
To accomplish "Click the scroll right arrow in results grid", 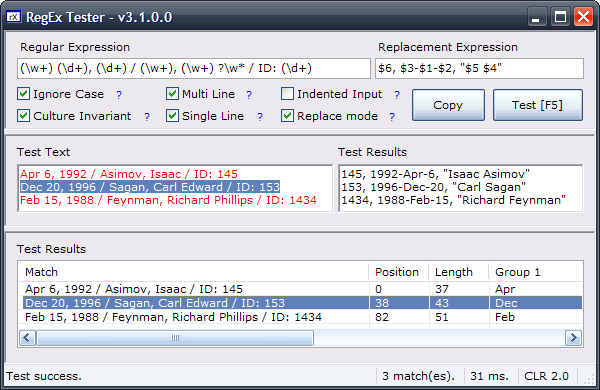I will pyautogui.click(x=573, y=338).
